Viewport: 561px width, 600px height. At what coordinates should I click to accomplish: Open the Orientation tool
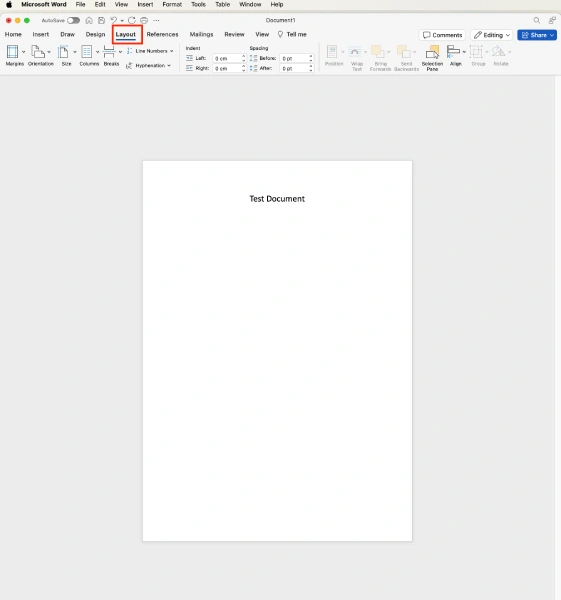(x=38, y=52)
